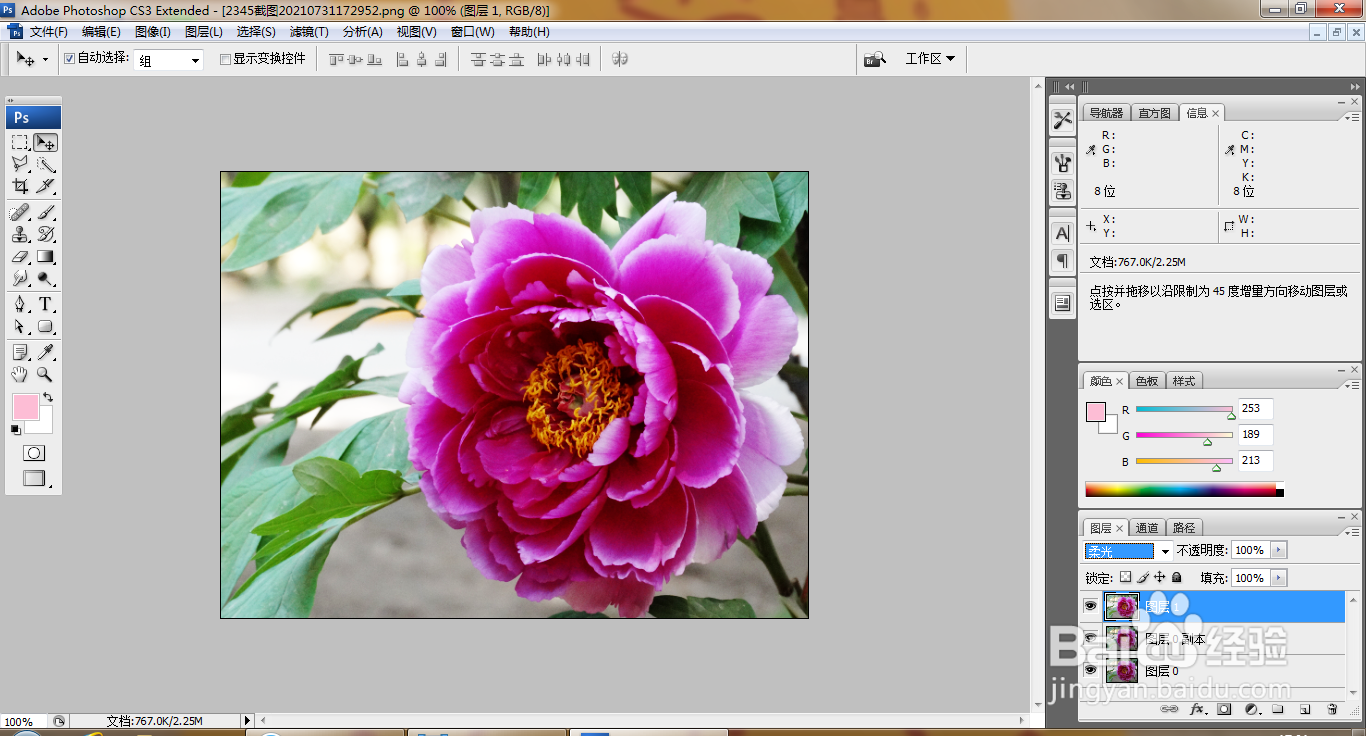1366x736 pixels.
Task: Select the Path Selection tool
Action: click(x=20, y=326)
